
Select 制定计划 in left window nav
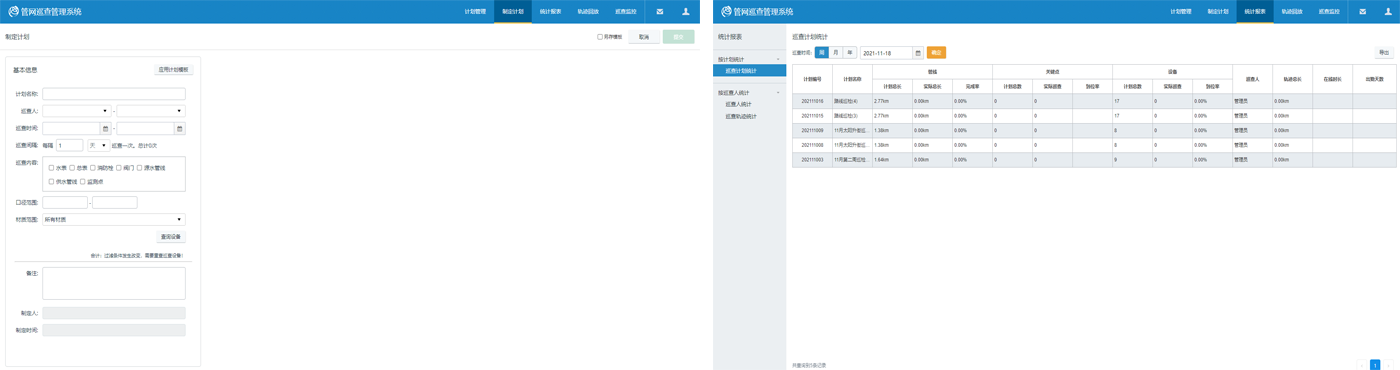(x=513, y=12)
